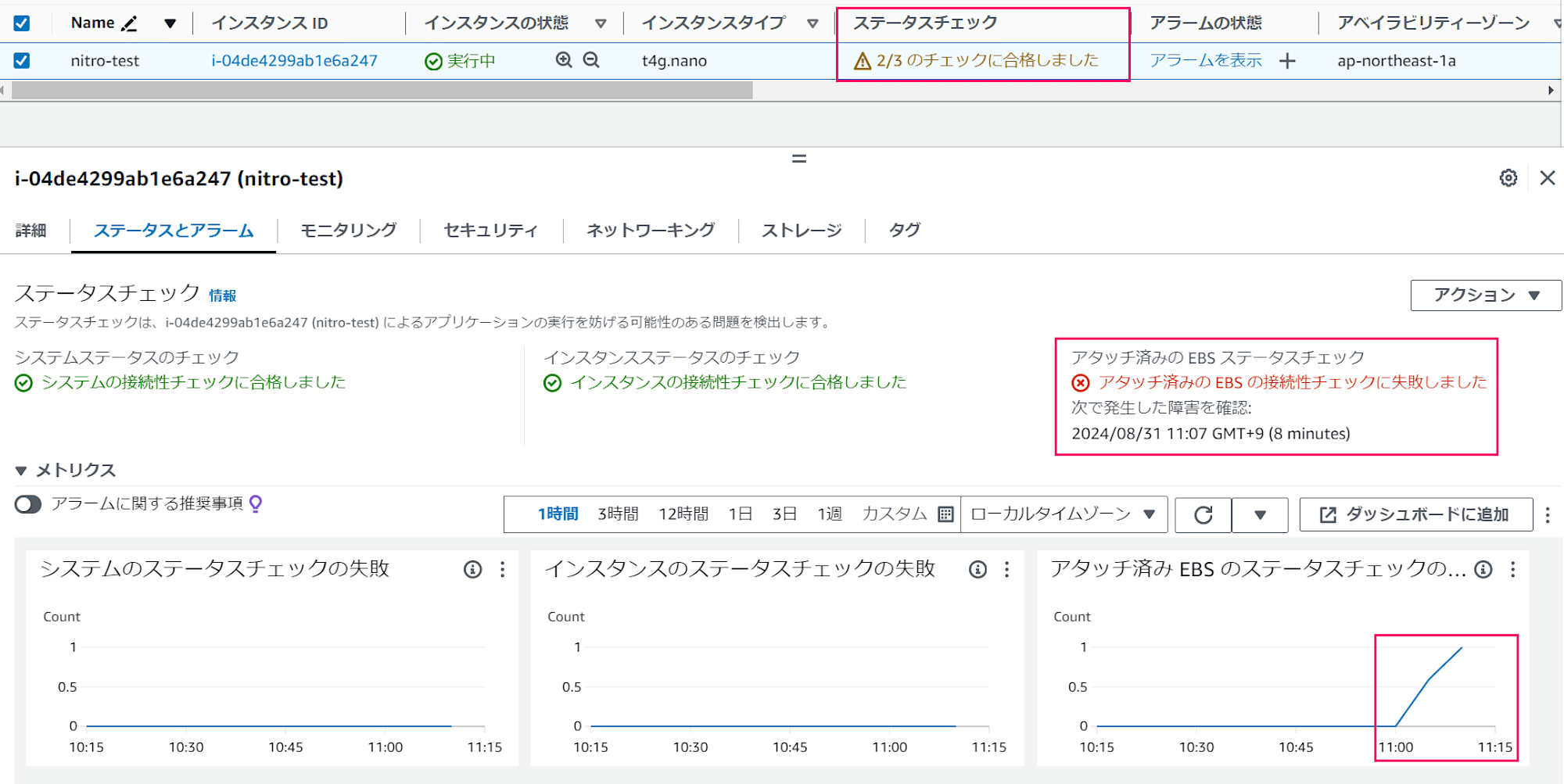
Task: Click the t4g.nano instance type cell
Action: [674, 61]
